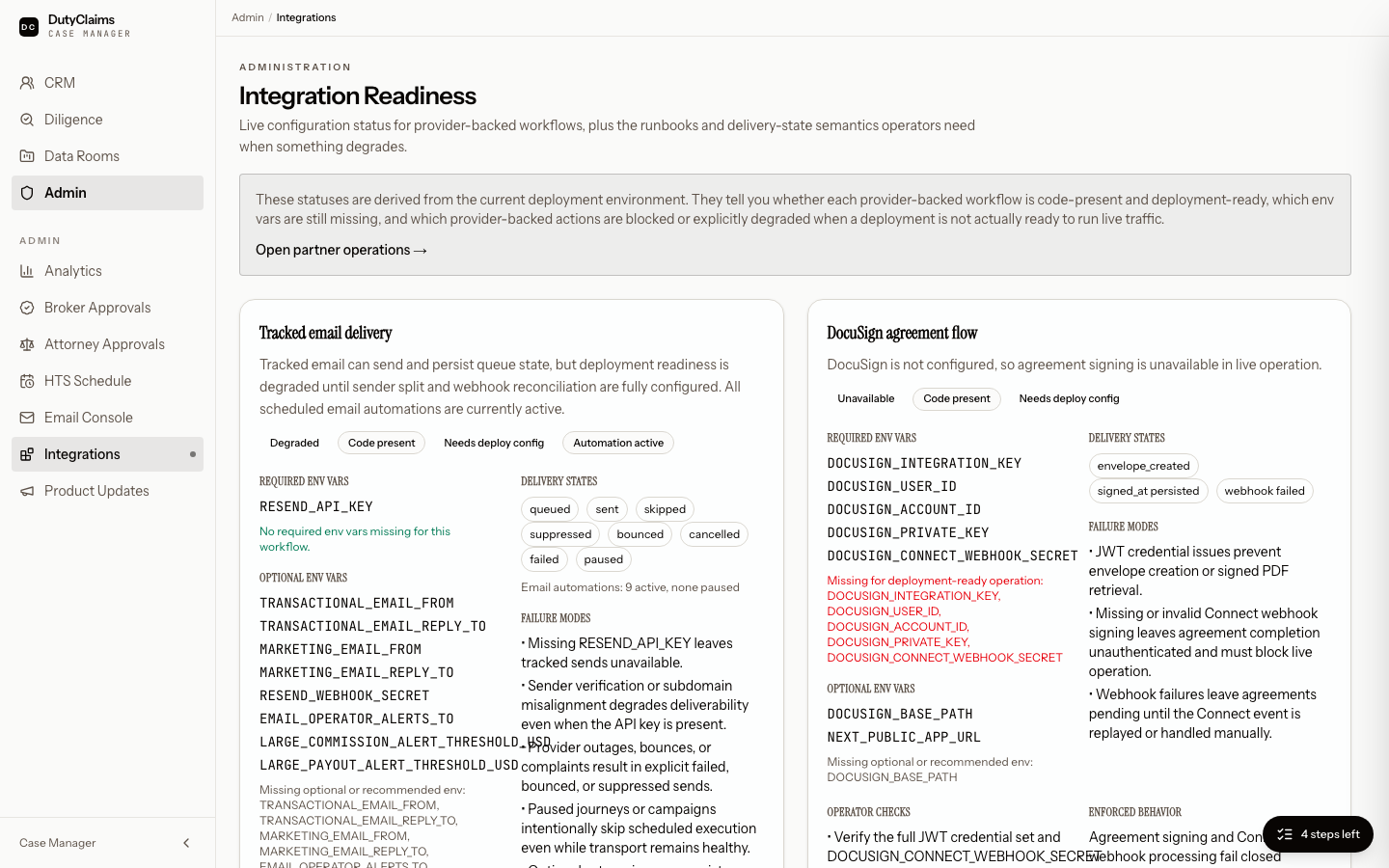Click the signed_at persisted state chip

pos(1148,491)
